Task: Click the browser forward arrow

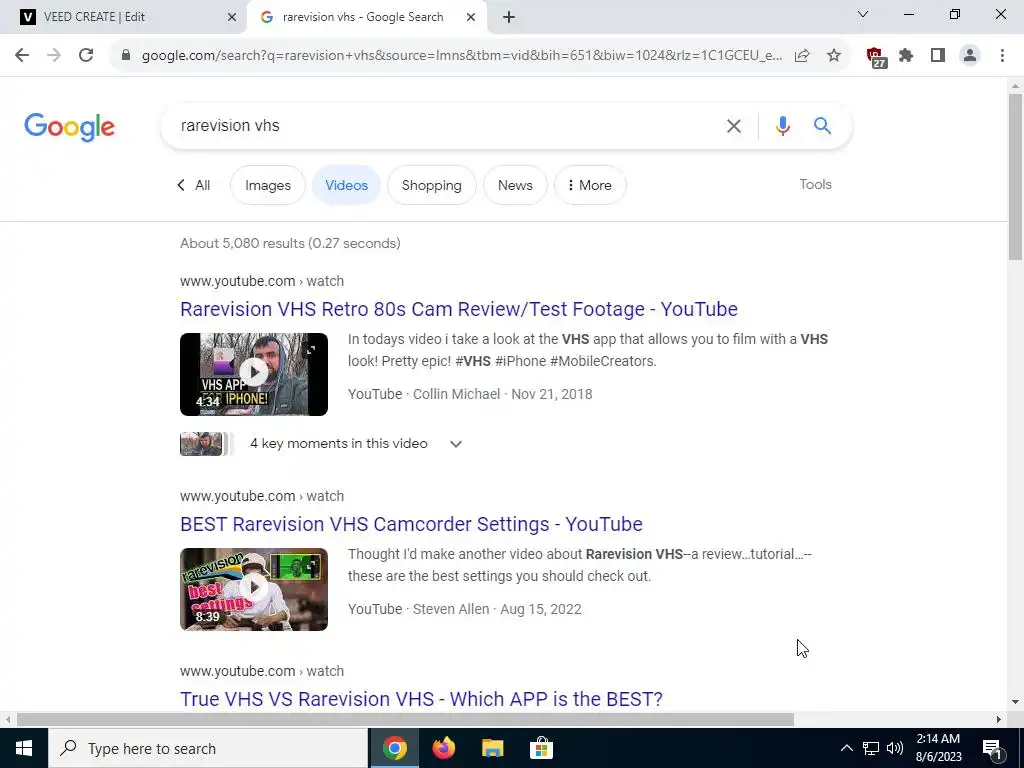Action: (54, 56)
